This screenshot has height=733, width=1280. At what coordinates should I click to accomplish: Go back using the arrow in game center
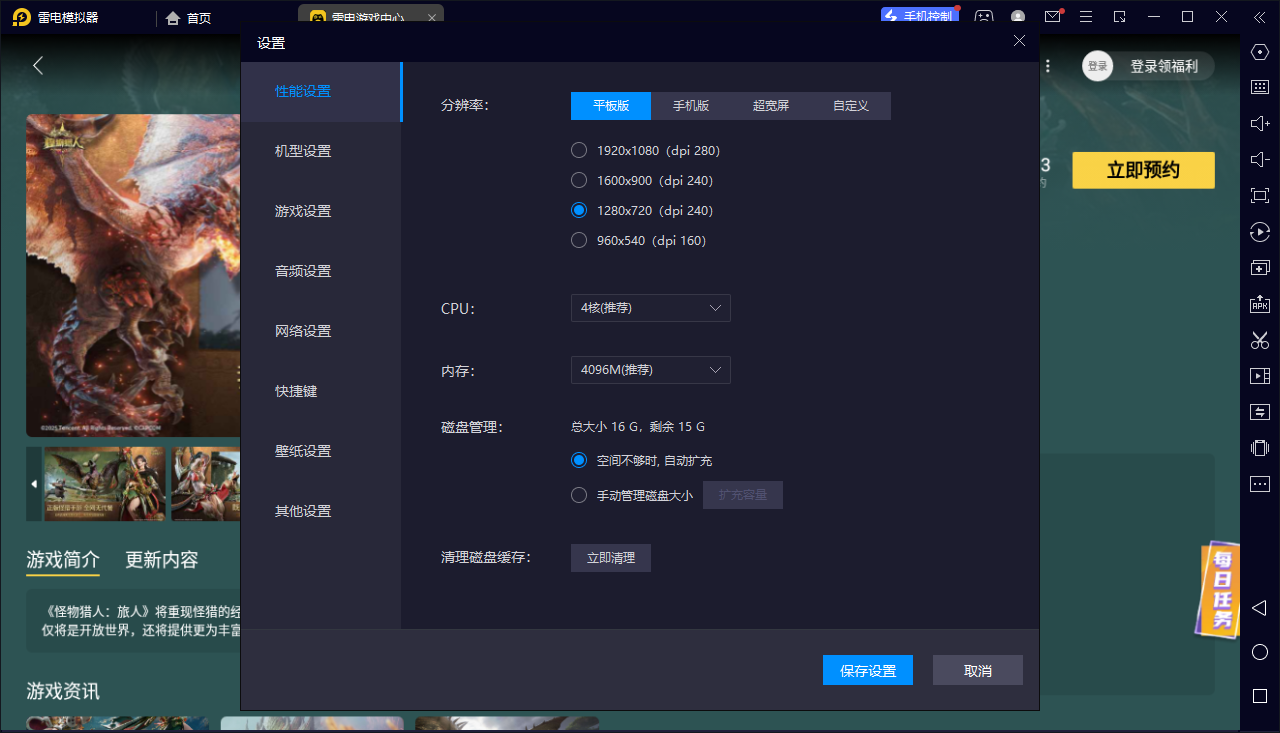point(38,66)
